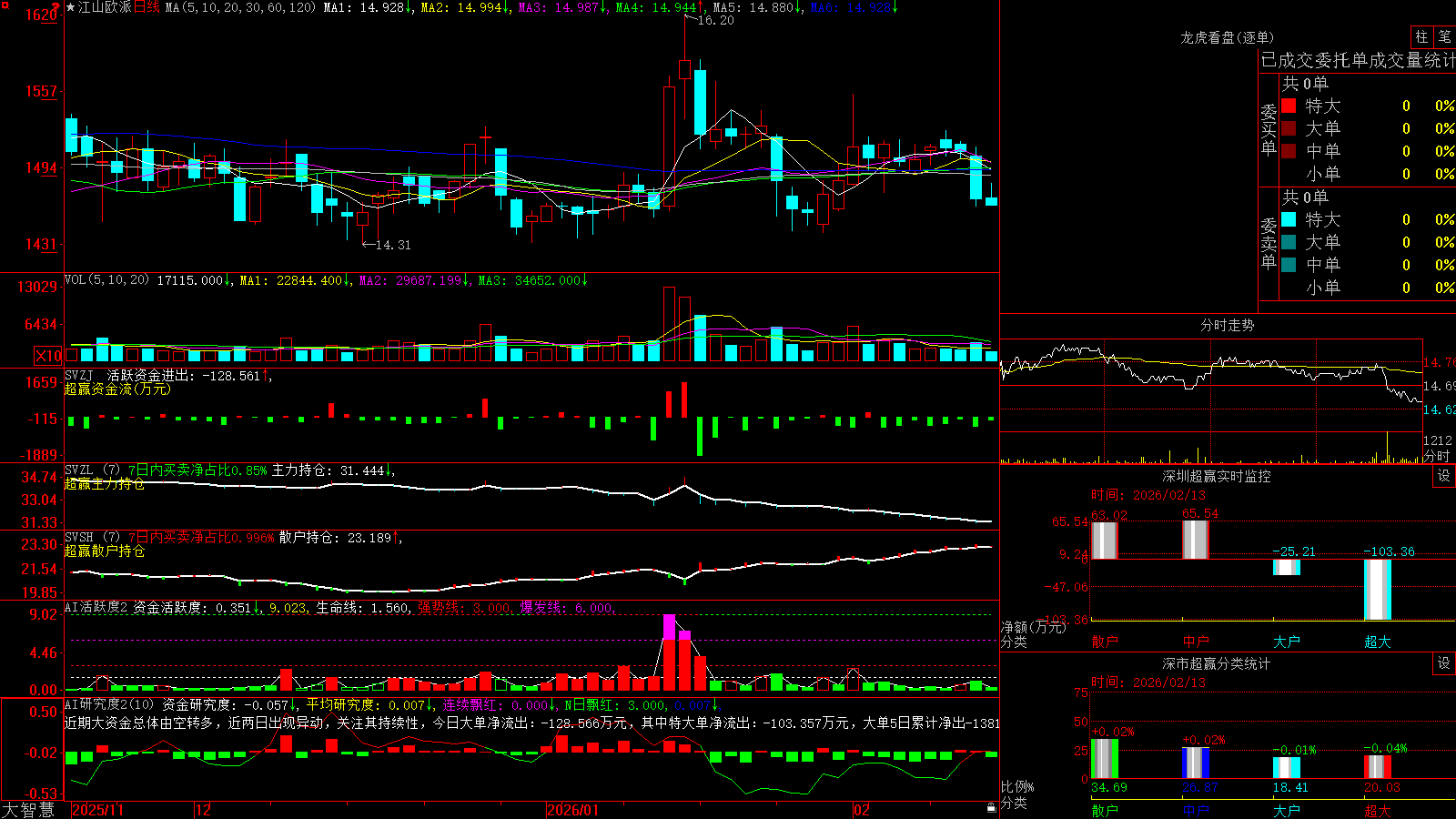Click the 深圳超赢实时监控 panel title
Image resolution: width=1456 pixels, height=819 pixels.
point(1217,476)
